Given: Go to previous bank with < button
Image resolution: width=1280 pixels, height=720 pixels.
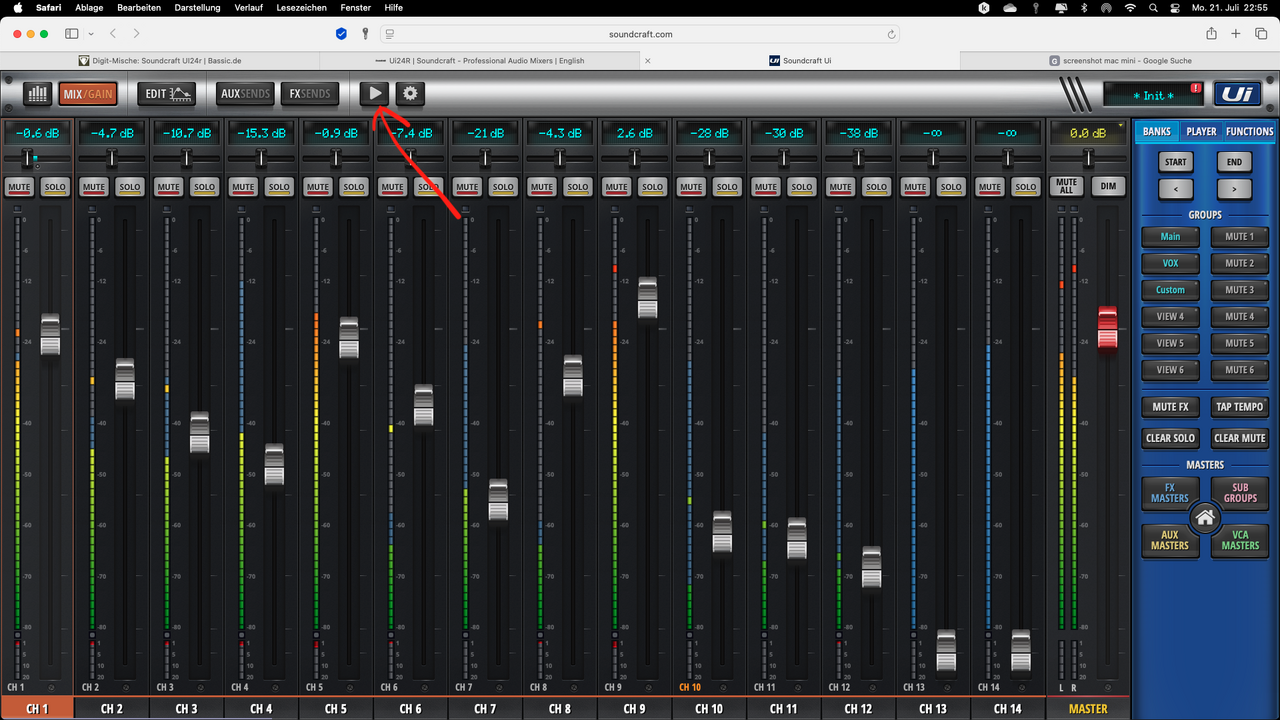Looking at the screenshot, I should click(x=1176, y=189).
